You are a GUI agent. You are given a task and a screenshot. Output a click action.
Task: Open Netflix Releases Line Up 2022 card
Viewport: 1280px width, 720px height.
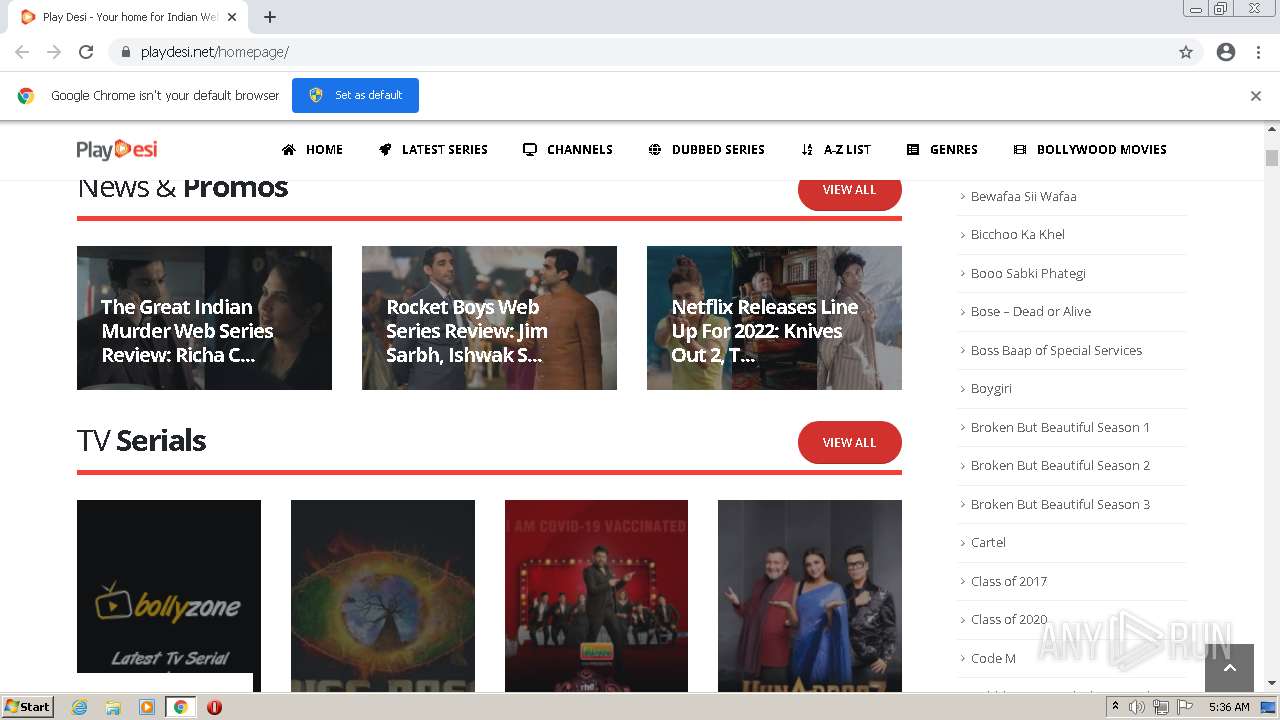click(x=774, y=318)
